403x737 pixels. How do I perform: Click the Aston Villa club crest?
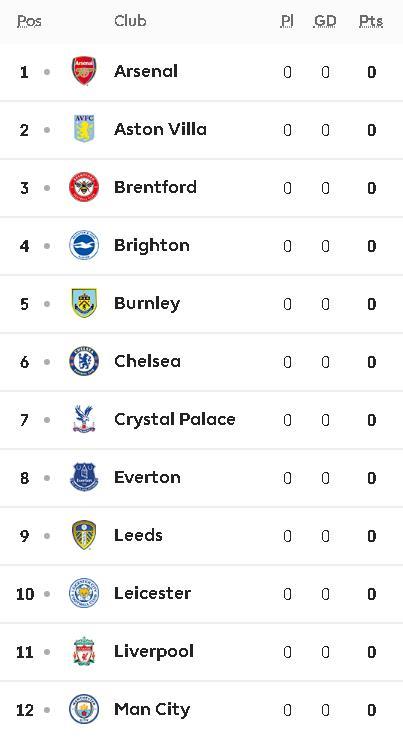pyautogui.click(x=84, y=129)
